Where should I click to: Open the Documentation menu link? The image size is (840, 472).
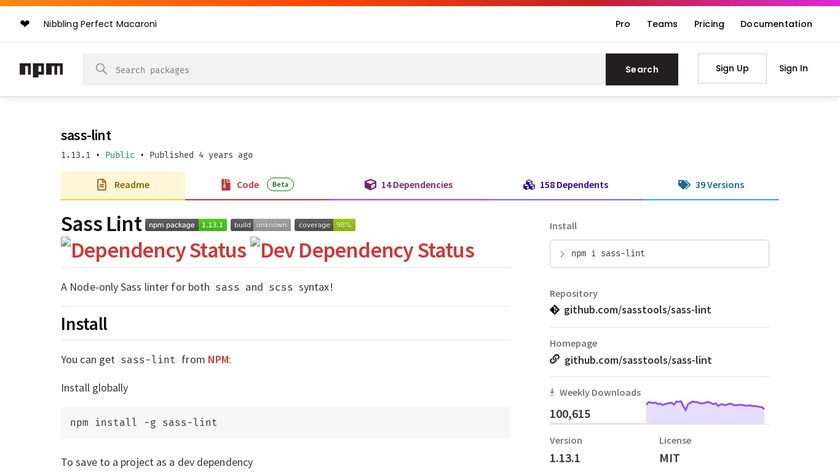776,24
